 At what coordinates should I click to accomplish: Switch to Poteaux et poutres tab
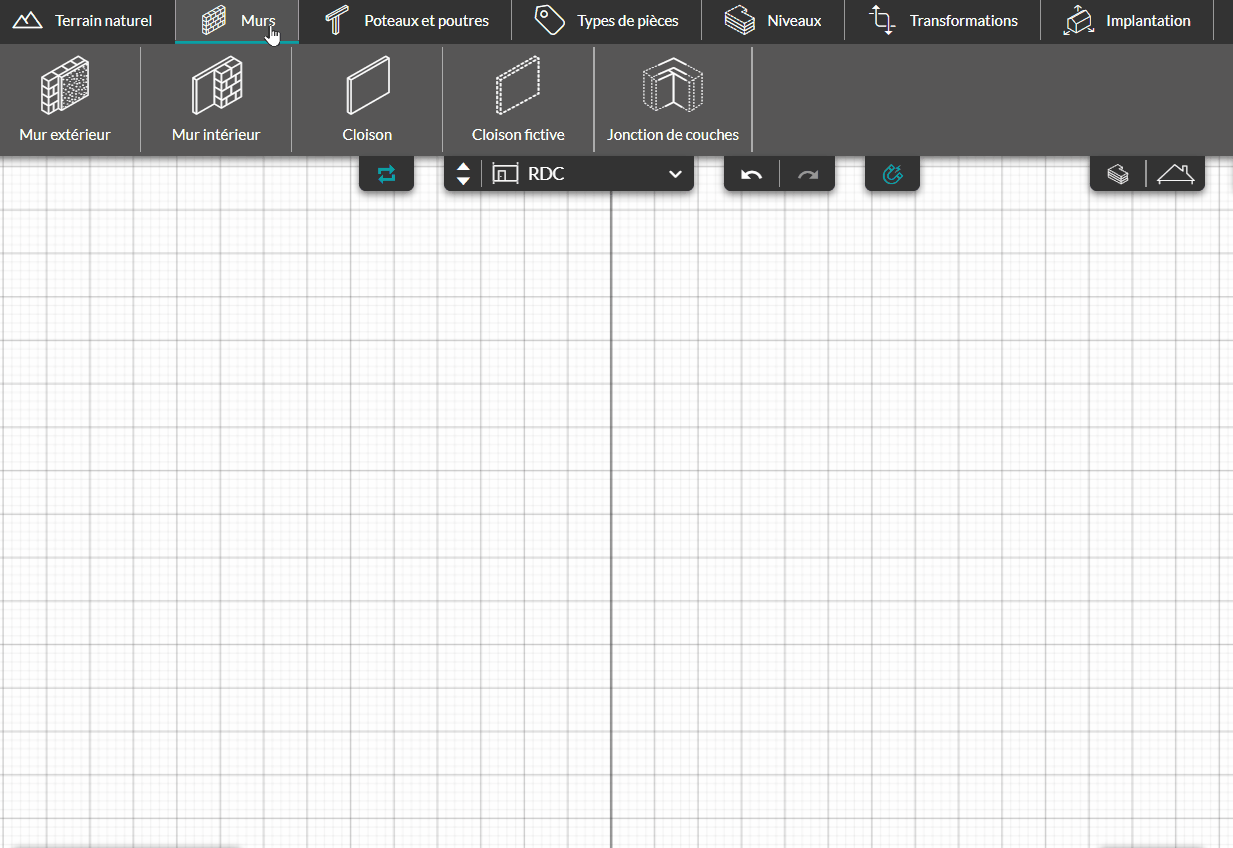coord(406,21)
